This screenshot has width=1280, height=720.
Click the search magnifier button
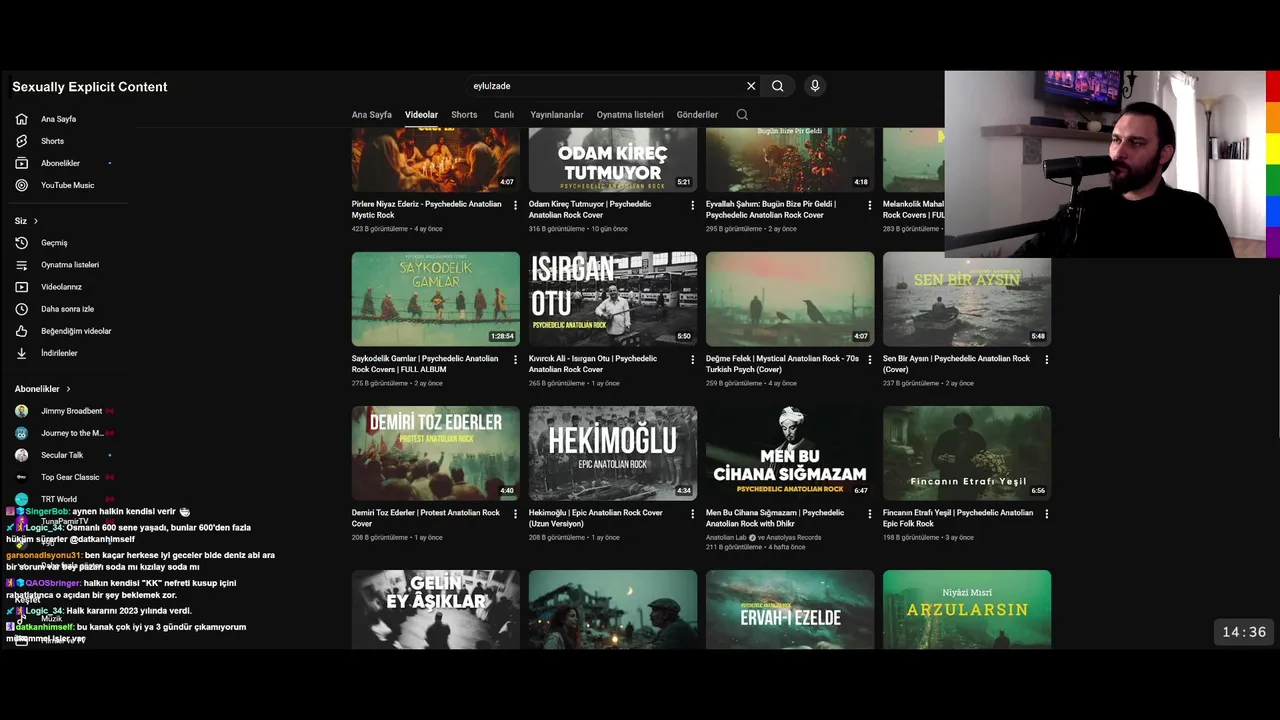[777, 86]
